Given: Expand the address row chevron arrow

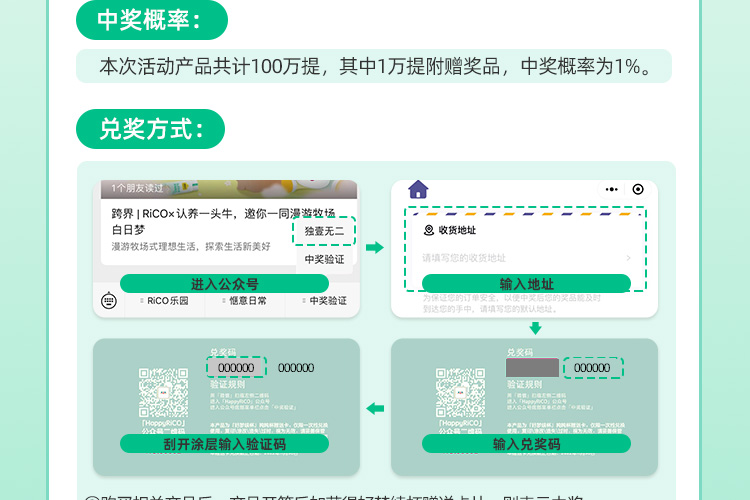Looking at the screenshot, I should coord(629,258).
